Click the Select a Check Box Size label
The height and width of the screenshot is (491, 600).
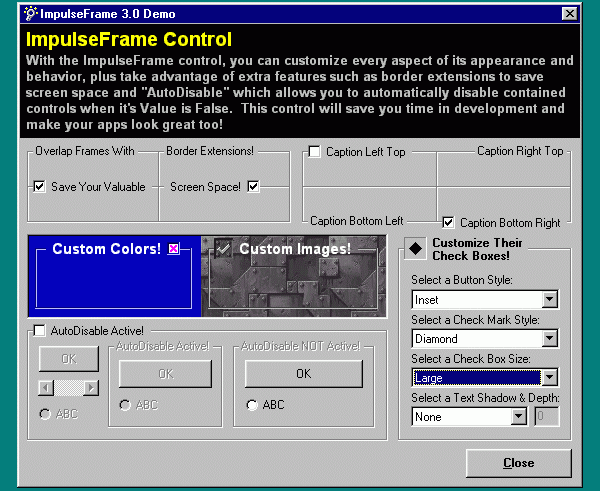[x=471, y=359]
